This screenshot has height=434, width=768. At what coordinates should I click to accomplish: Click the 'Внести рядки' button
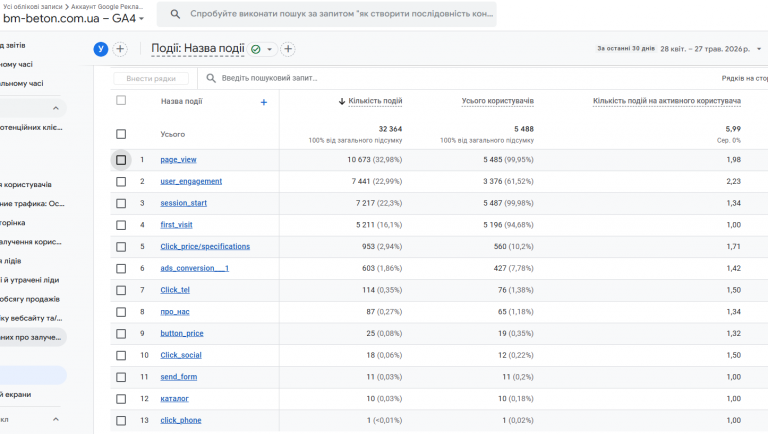(x=151, y=78)
